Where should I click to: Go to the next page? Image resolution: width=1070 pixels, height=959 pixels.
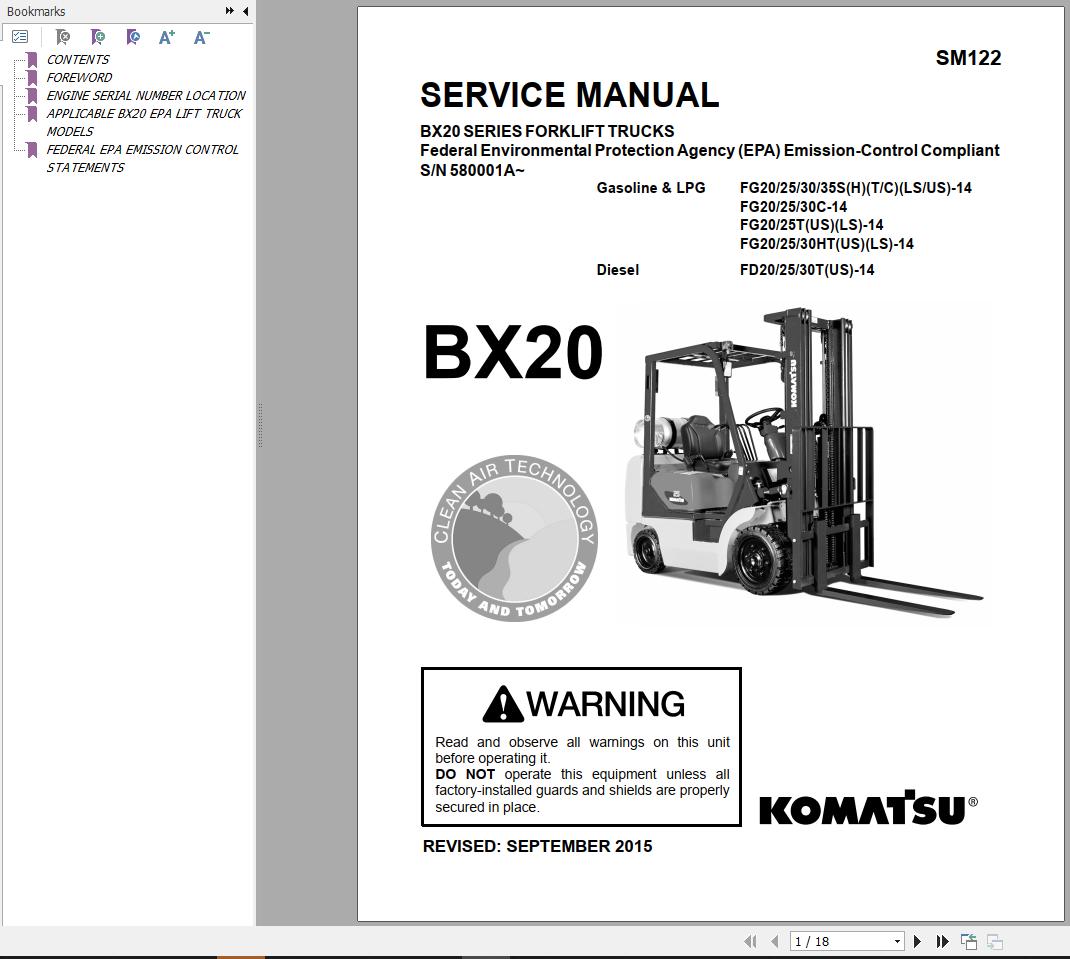[x=917, y=941]
